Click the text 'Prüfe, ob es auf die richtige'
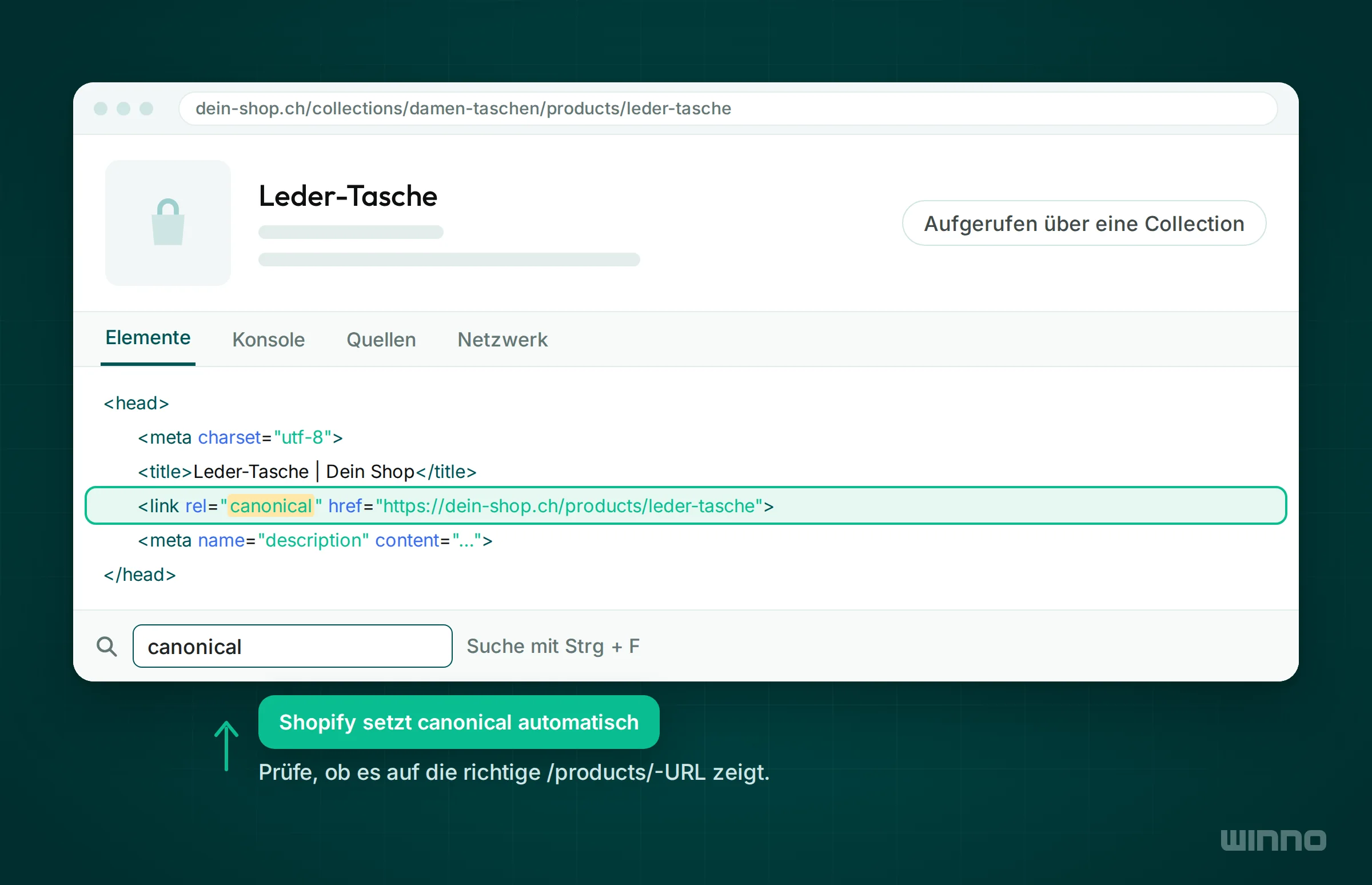This screenshot has height=885, width=1372. pyautogui.click(x=399, y=772)
